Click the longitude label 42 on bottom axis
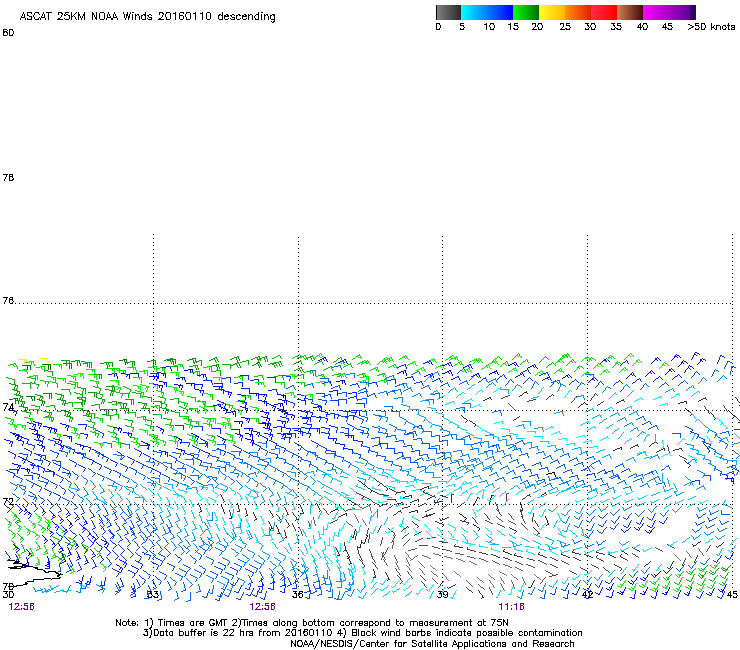This screenshot has height=650, width=740. 588,594
